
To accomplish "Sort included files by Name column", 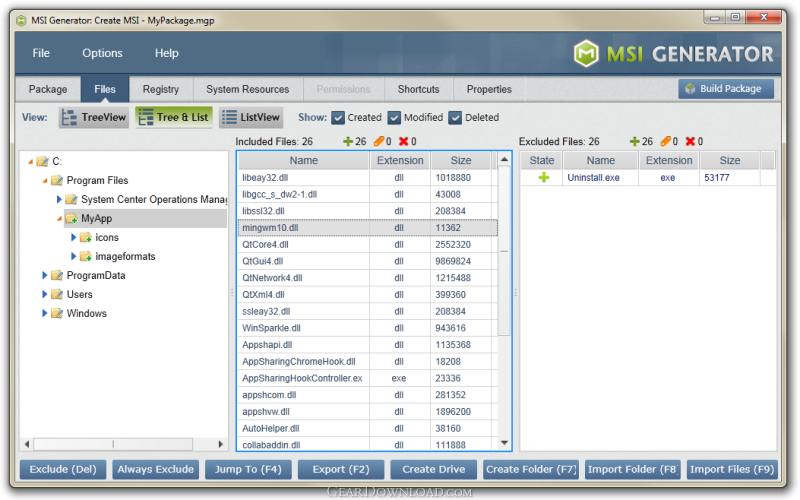I will coord(304,161).
